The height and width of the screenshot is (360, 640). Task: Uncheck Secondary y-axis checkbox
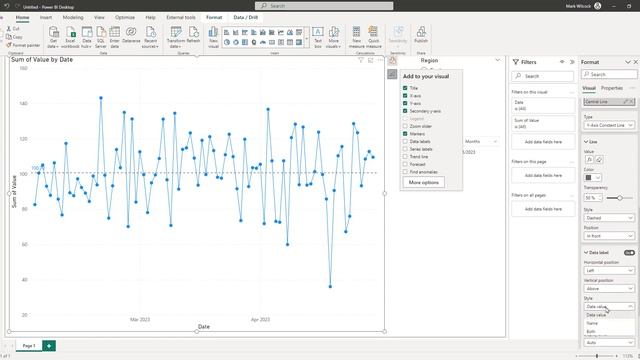click(405, 111)
